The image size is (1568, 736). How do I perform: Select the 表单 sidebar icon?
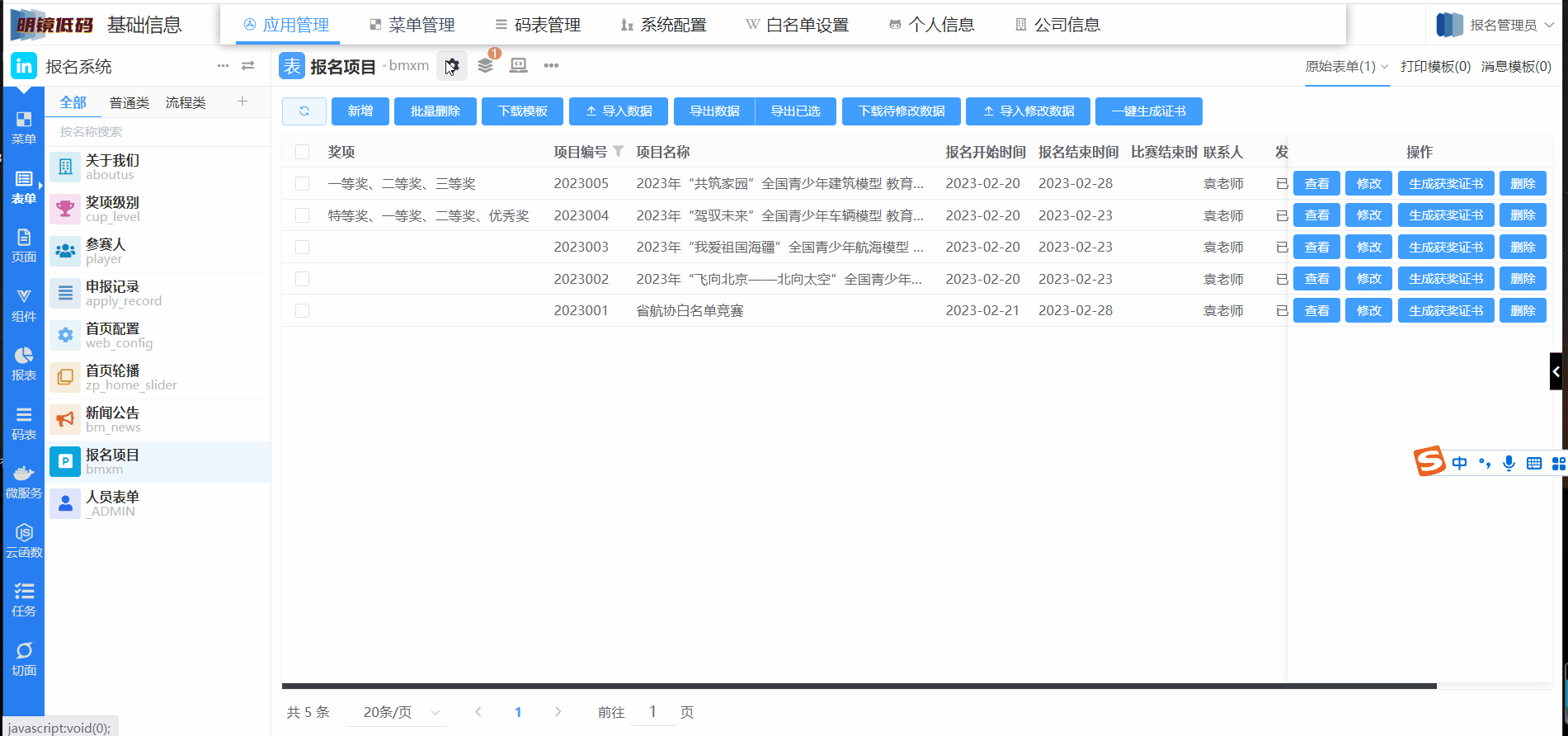click(x=23, y=187)
